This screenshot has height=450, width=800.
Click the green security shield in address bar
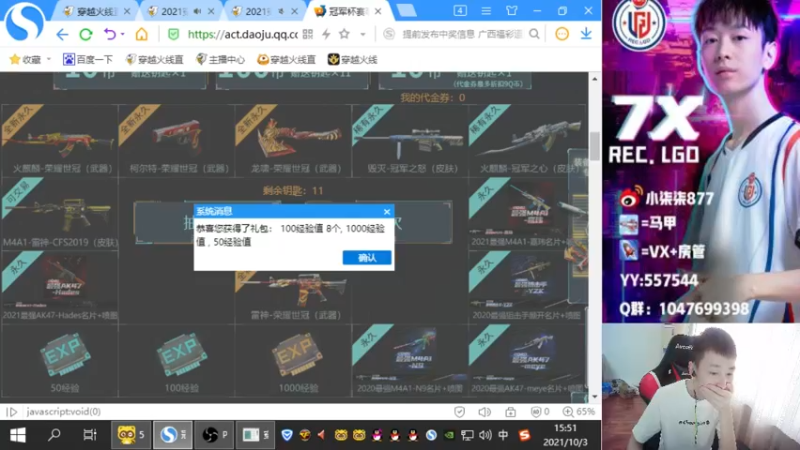[173, 34]
